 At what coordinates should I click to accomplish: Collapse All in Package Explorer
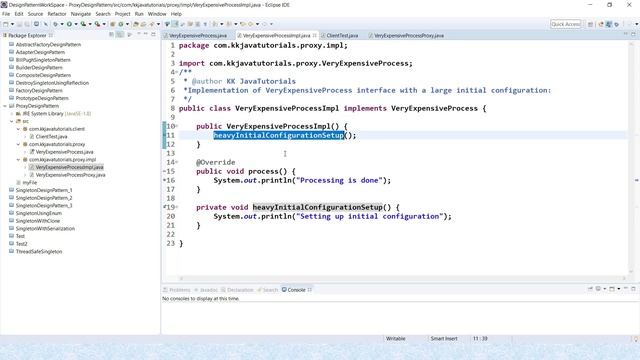click(x=111, y=35)
